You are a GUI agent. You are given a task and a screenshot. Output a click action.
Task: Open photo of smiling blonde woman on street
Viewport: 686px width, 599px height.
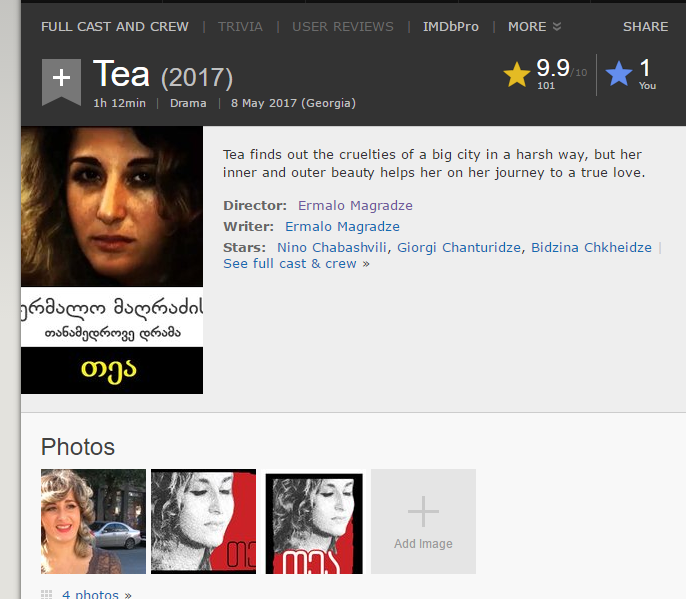93,521
